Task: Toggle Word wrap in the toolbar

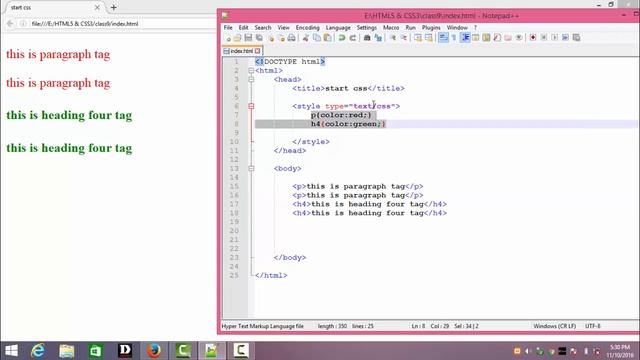Action: [x=443, y=38]
